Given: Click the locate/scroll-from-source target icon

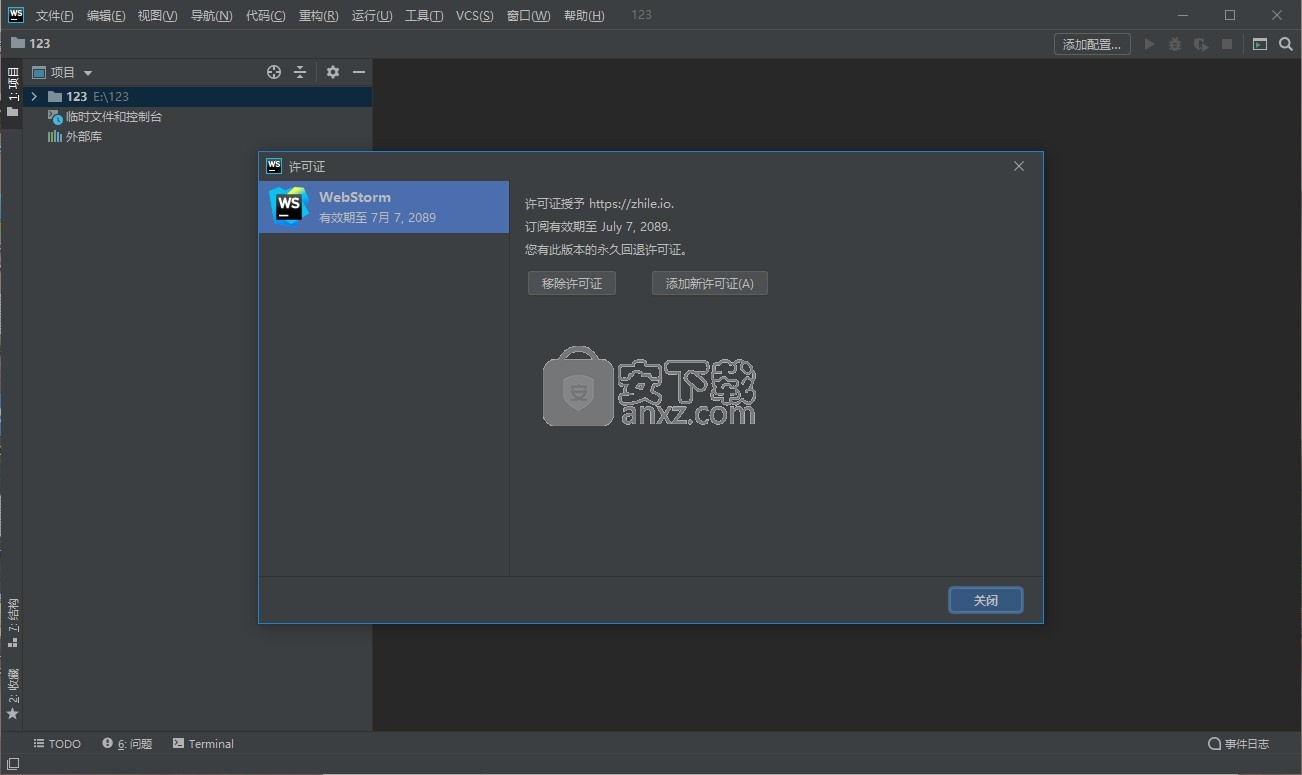Looking at the screenshot, I should pos(274,72).
